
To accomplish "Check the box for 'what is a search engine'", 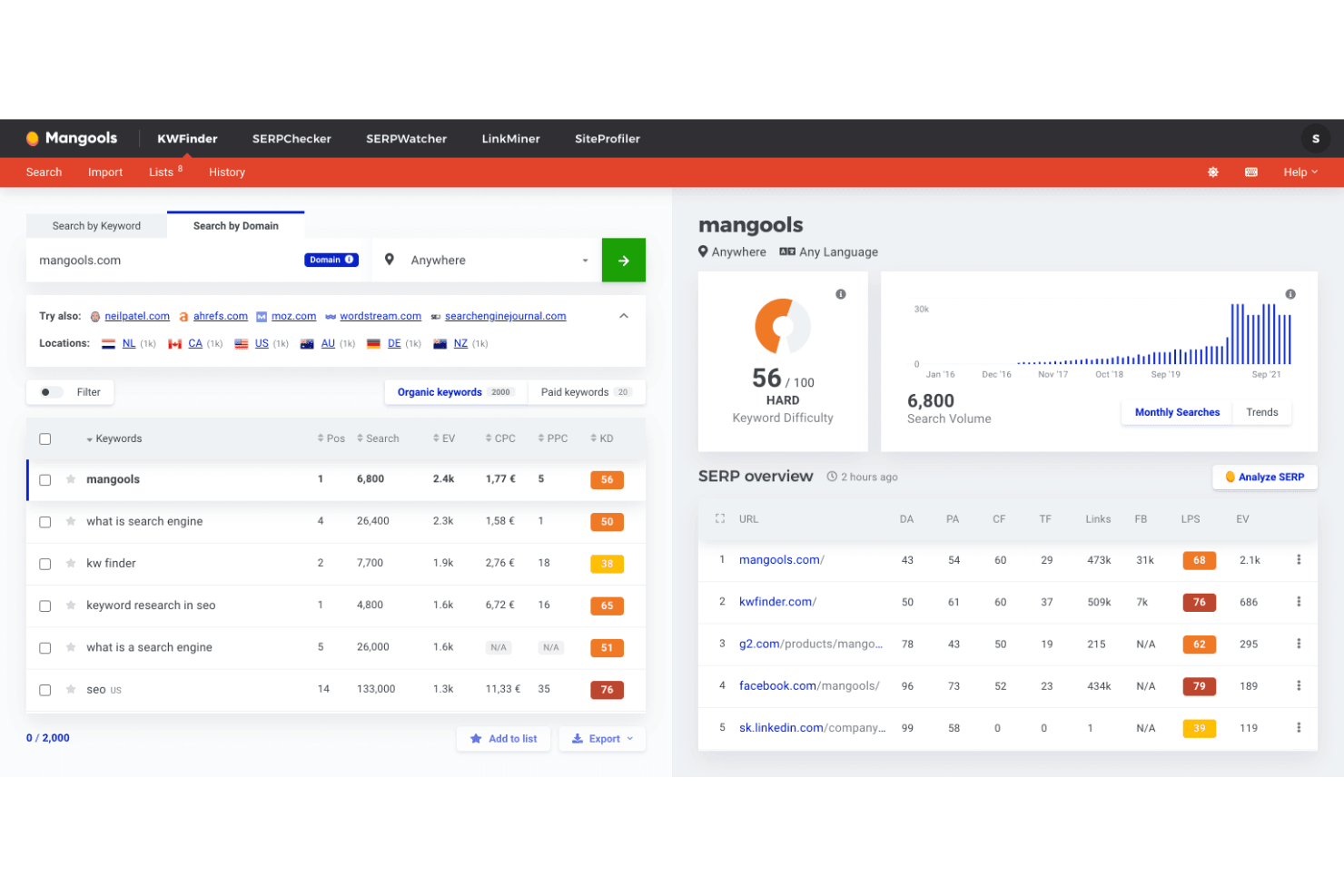I will (x=45, y=648).
